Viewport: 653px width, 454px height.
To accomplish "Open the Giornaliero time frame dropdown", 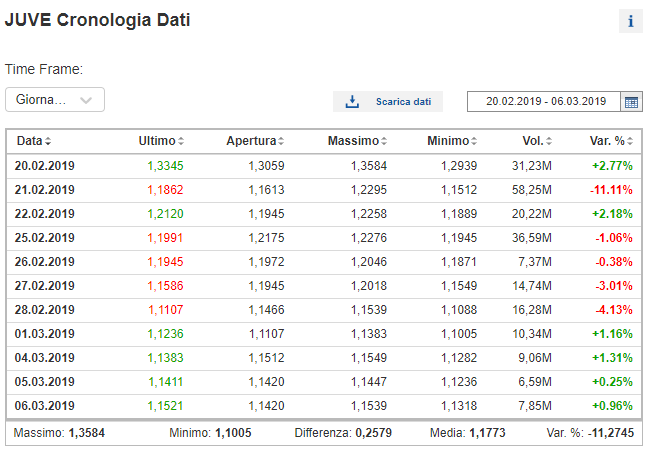I will tap(55, 100).
